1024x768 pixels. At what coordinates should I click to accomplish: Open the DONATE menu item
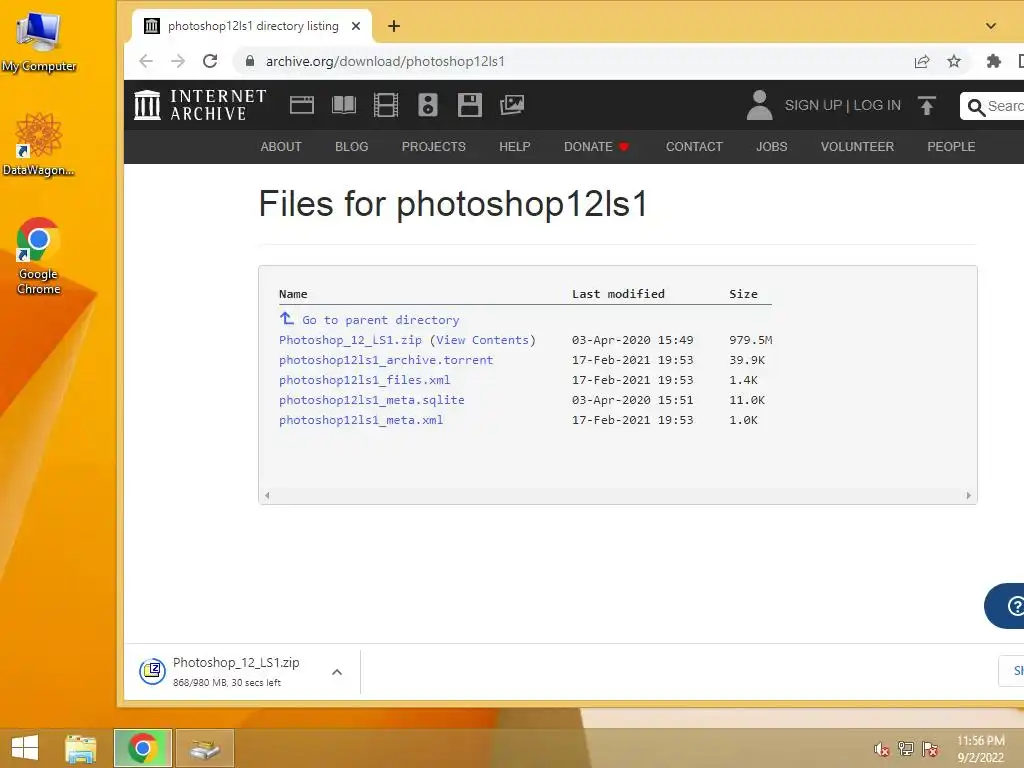[x=596, y=147]
